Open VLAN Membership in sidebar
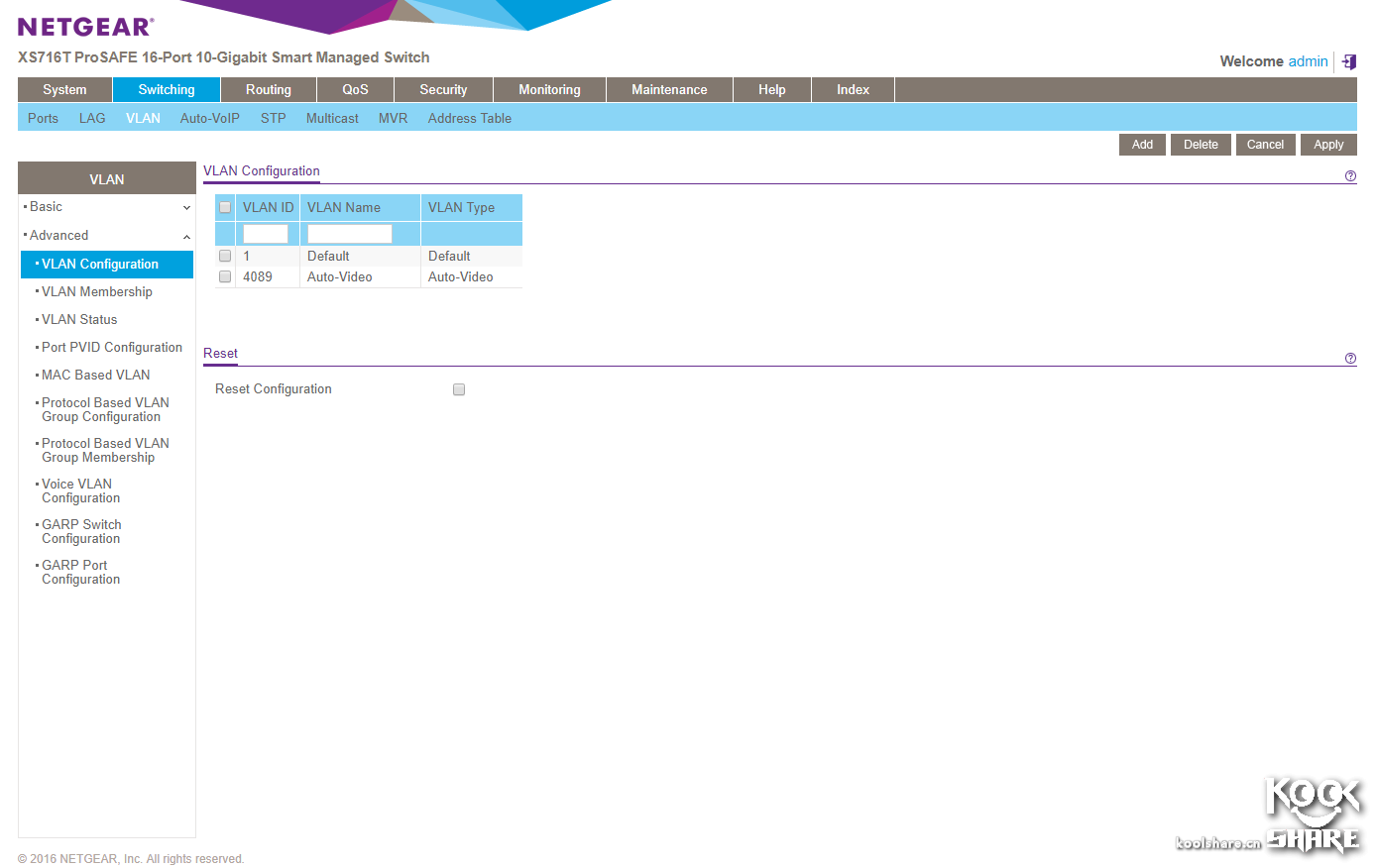This screenshot has width=1376, height=868. (97, 292)
